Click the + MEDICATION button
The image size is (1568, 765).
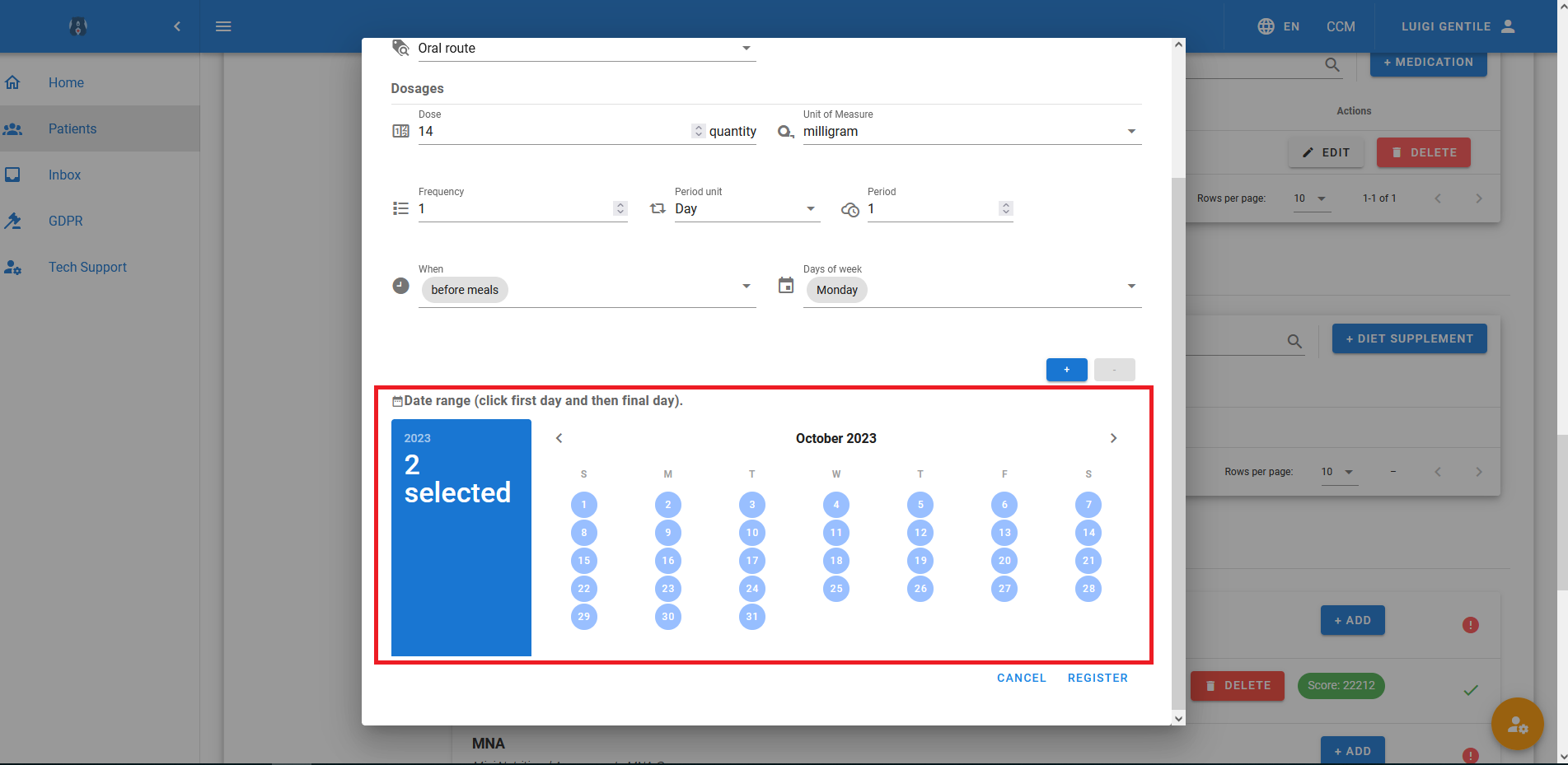[x=1429, y=63]
